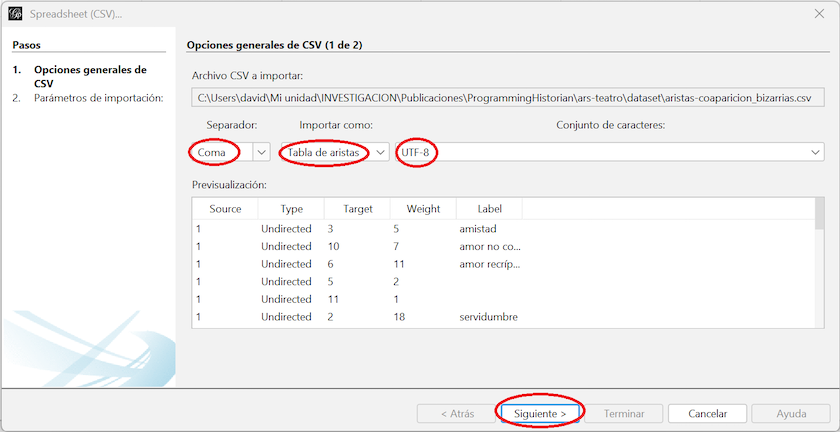Select step Parámetros de importación
This screenshot has width=840, height=432.
98,98
